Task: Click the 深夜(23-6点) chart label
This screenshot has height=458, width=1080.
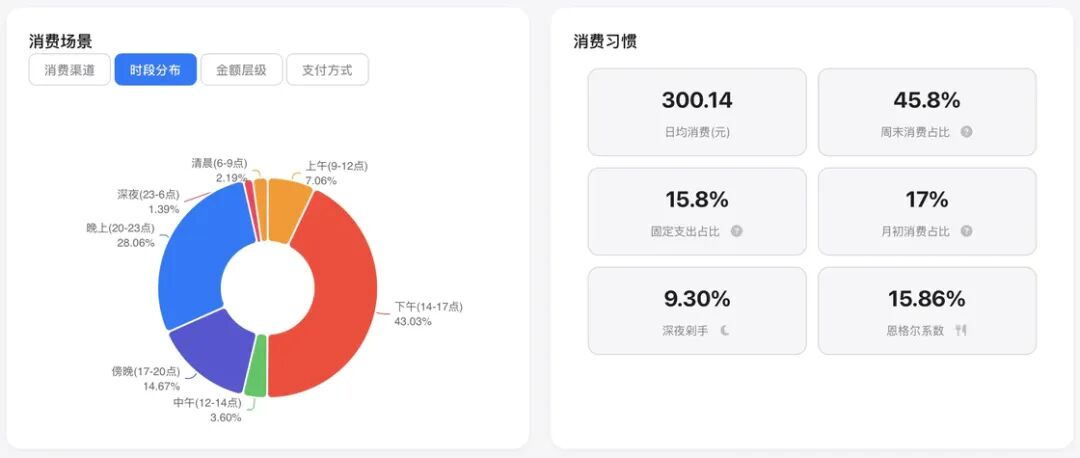Action: tap(147, 194)
